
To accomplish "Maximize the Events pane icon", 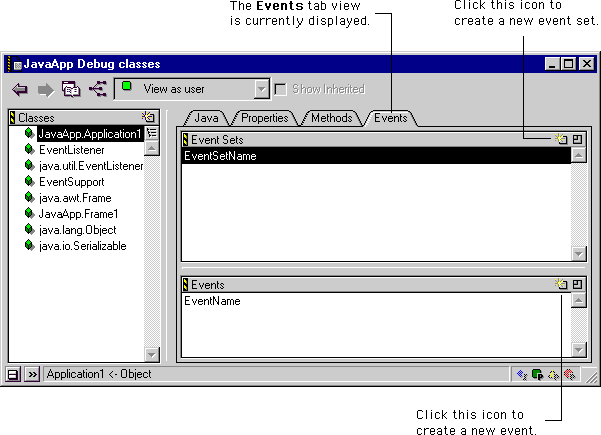I will pyautogui.click(x=577, y=284).
